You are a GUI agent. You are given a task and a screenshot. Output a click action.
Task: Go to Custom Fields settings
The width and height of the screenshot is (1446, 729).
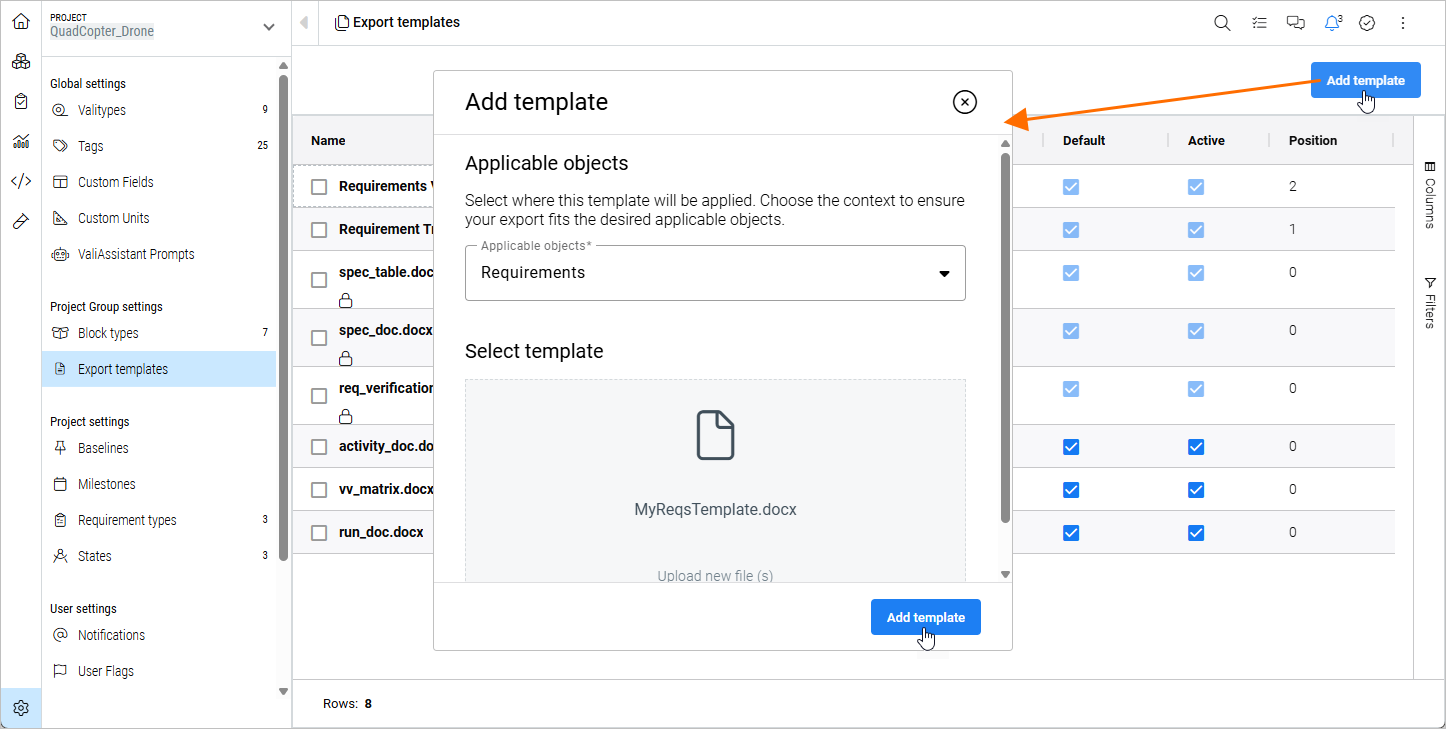pos(115,182)
